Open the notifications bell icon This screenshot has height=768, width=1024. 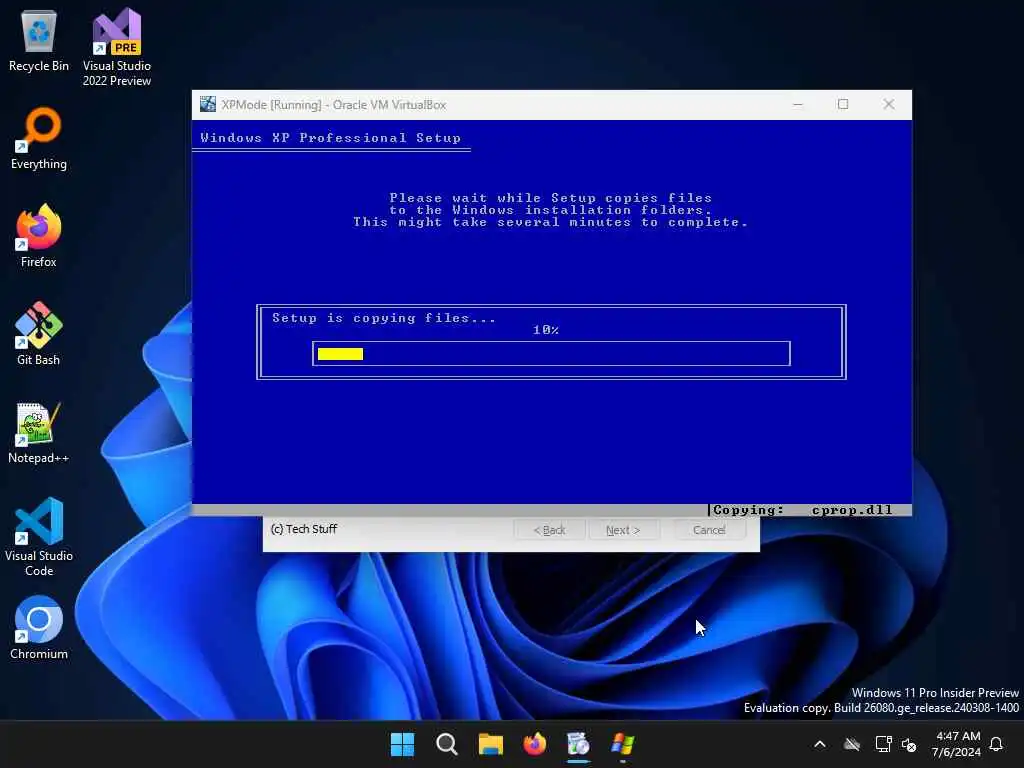[996, 744]
